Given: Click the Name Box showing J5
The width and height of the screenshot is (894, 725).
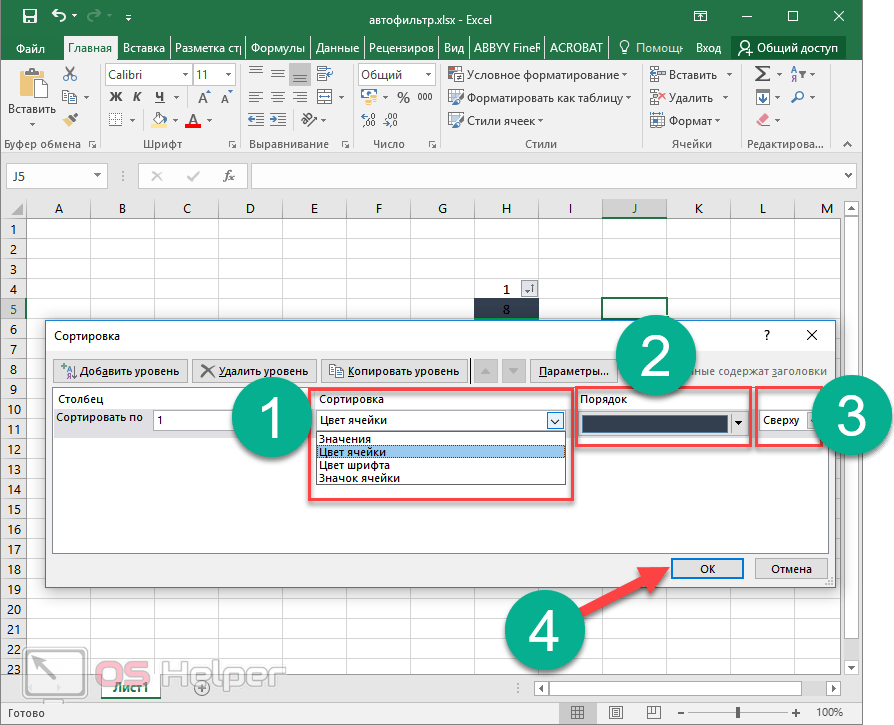Looking at the screenshot, I should (x=56, y=176).
